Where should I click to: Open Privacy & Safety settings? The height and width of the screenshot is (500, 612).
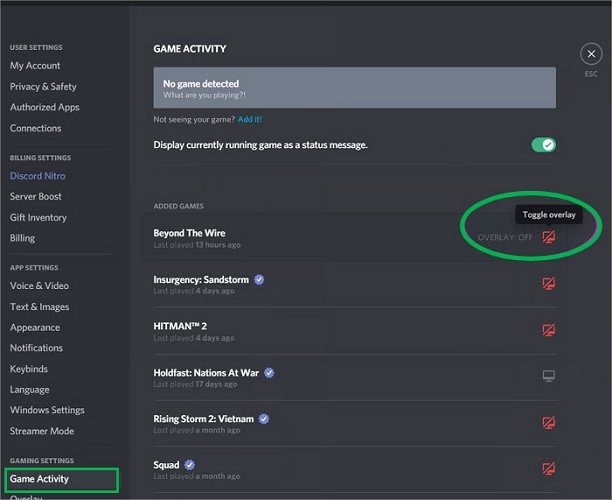[x=43, y=87]
